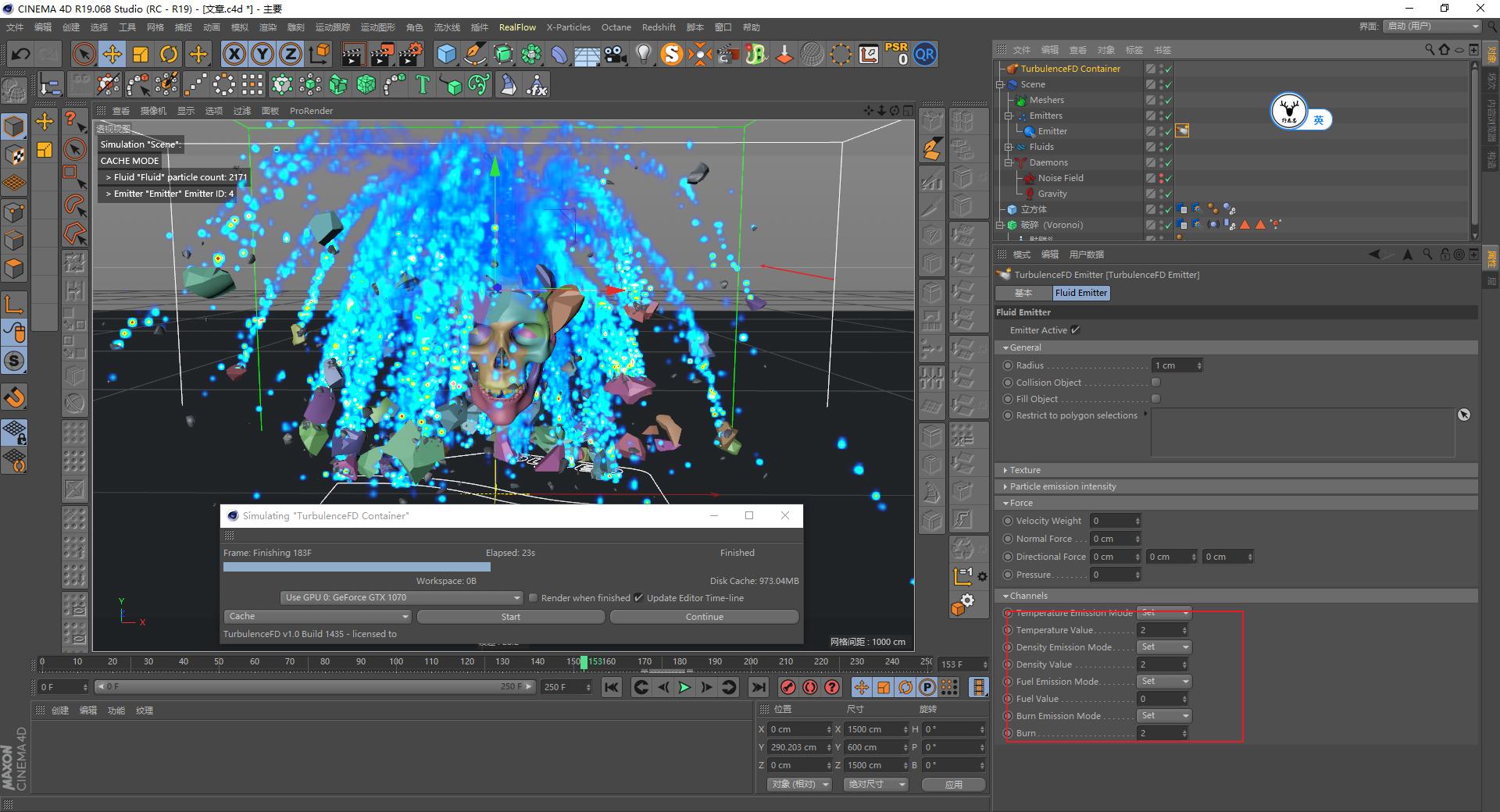
Task: Uncheck Update Editor Time-line
Action: pyautogui.click(x=639, y=597)
